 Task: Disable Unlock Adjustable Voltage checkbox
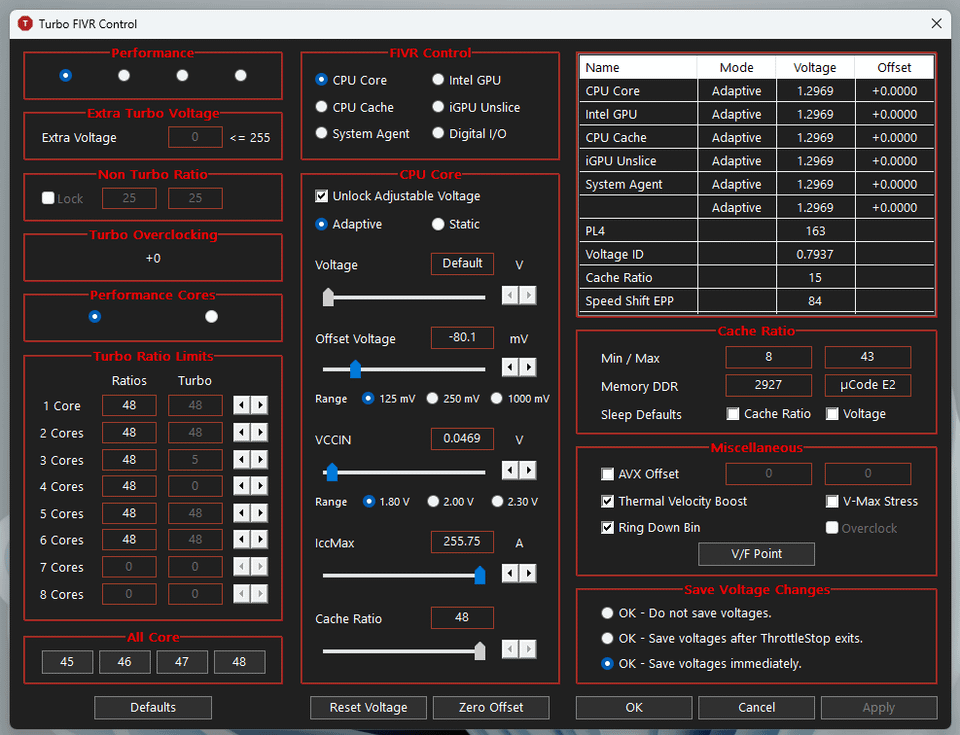click(322, 197)
